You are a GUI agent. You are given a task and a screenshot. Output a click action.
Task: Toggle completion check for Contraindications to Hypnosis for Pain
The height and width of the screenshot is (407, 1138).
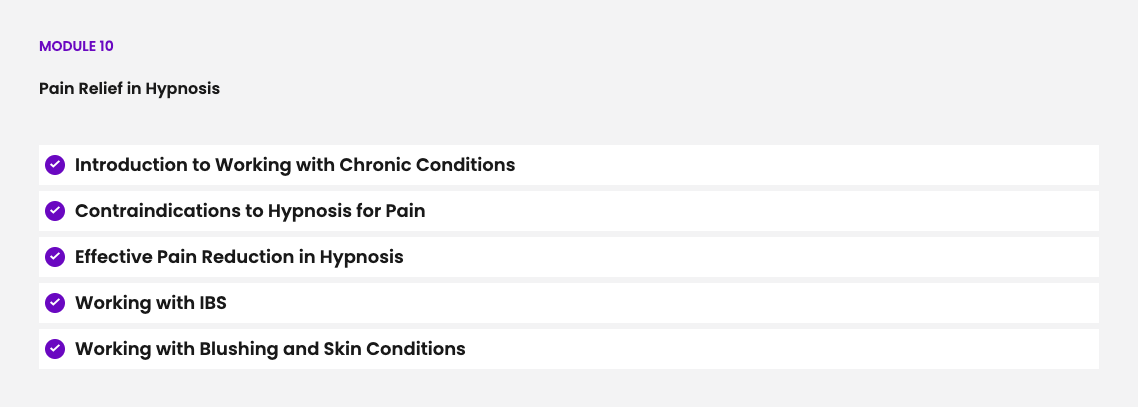coord(55,211)
